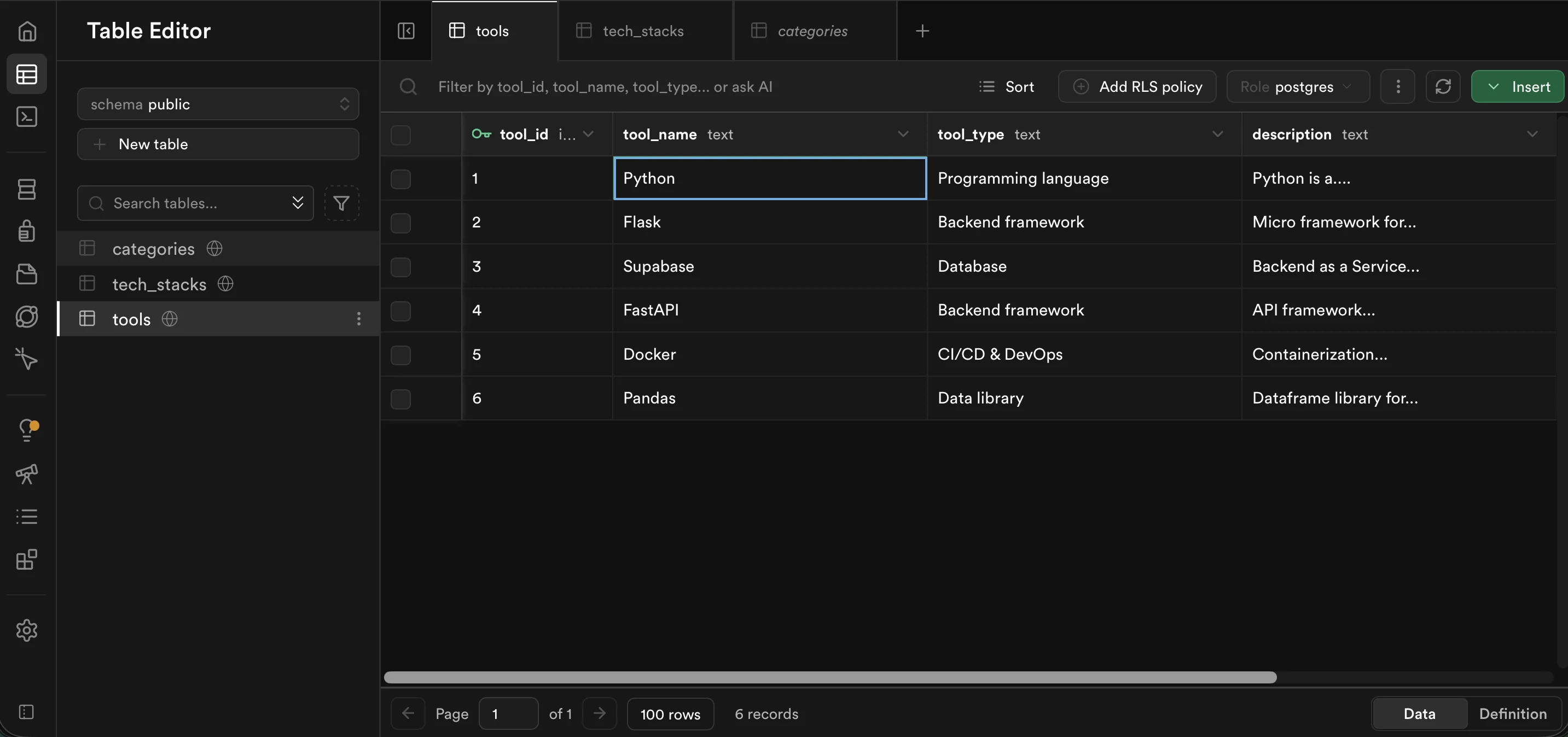This screenshot has width=1568, height=737.
Task: Click the Sort button
Action: pos(1006,87)
